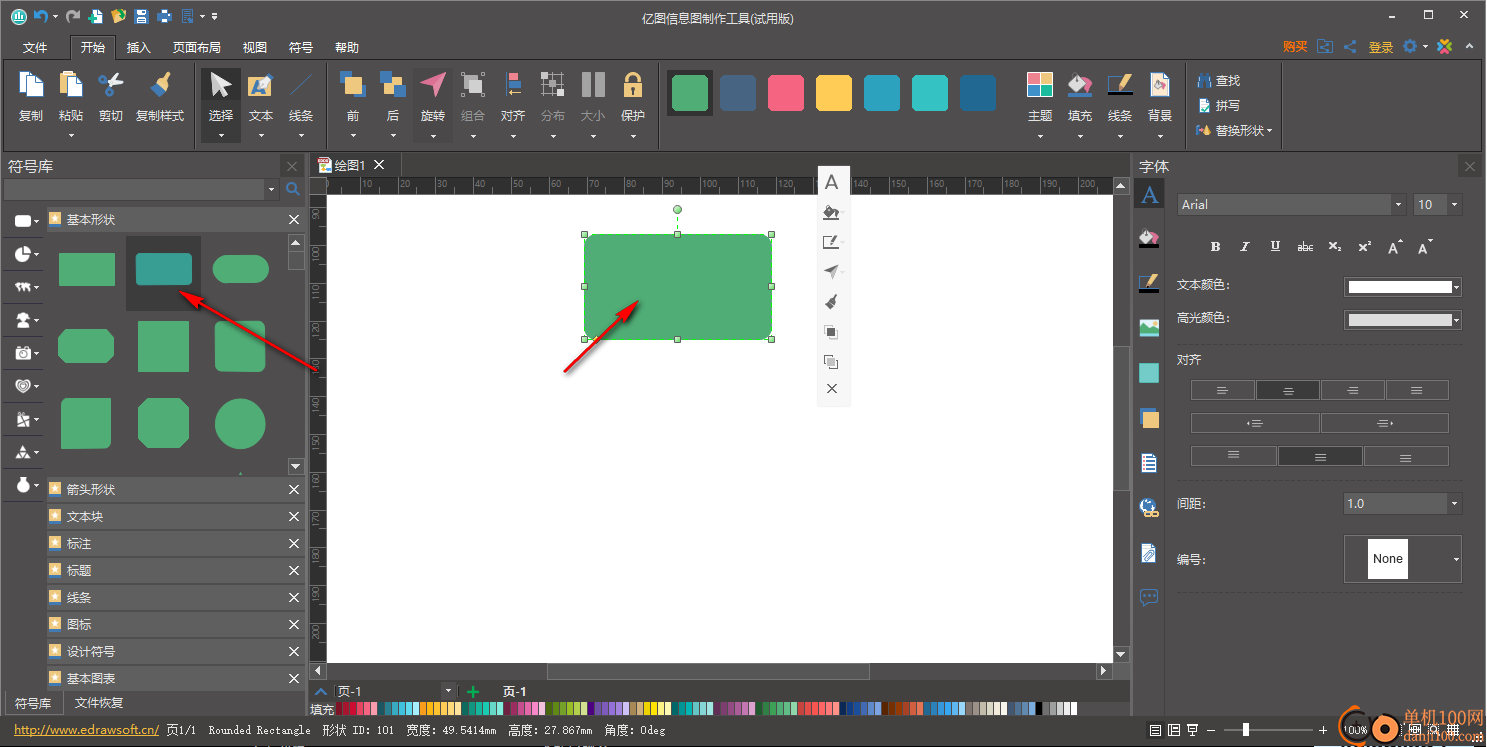Toggle Italic formatting
Image resolution: width=1487 pixels, height=747 pixels.
click(1245, 246)
